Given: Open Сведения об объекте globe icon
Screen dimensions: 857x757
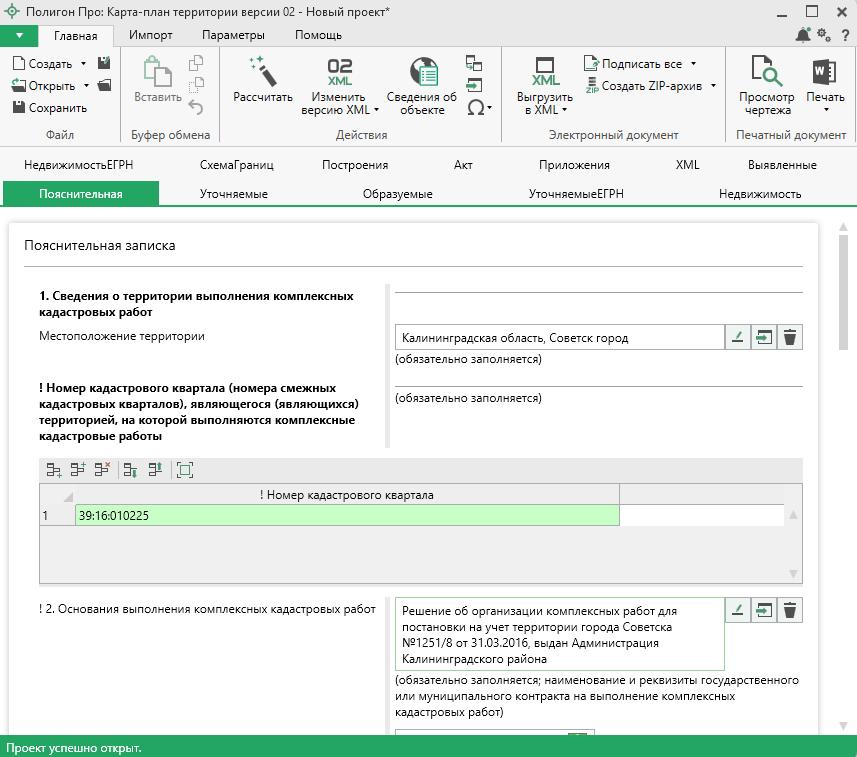Looking at the screenshot, I should point(422,72).
